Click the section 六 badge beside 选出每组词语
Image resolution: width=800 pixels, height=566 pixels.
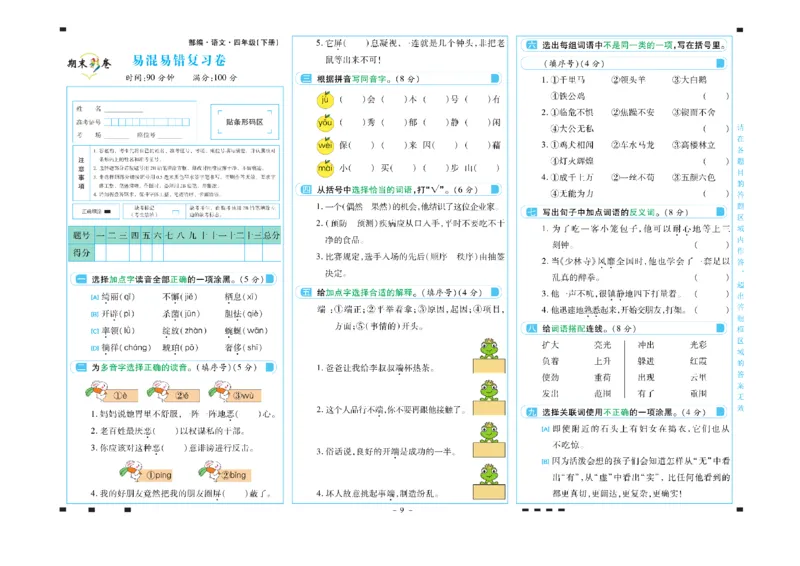pos(532,45)
